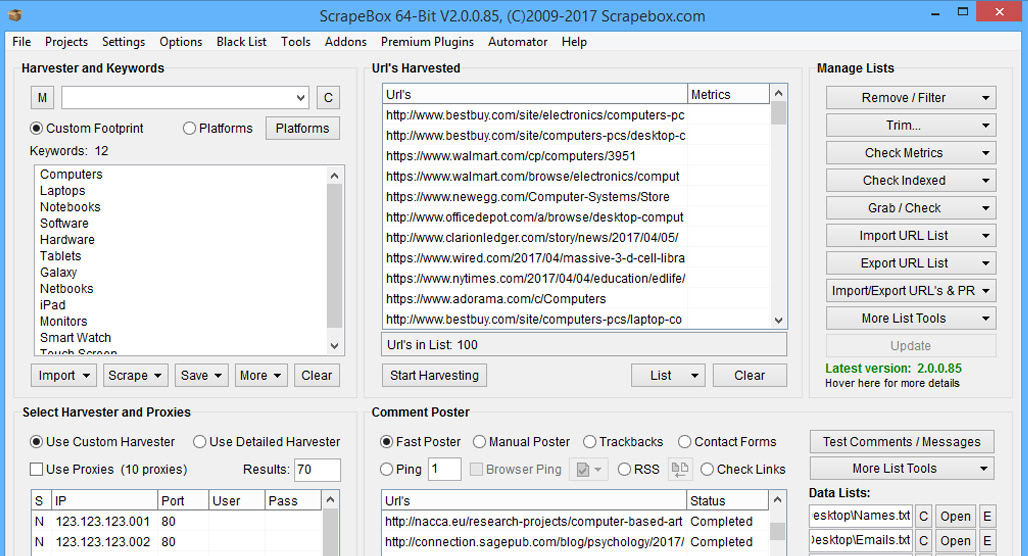
Task: Open the Import keywords dropdown
Action: [x=64, y=376]
